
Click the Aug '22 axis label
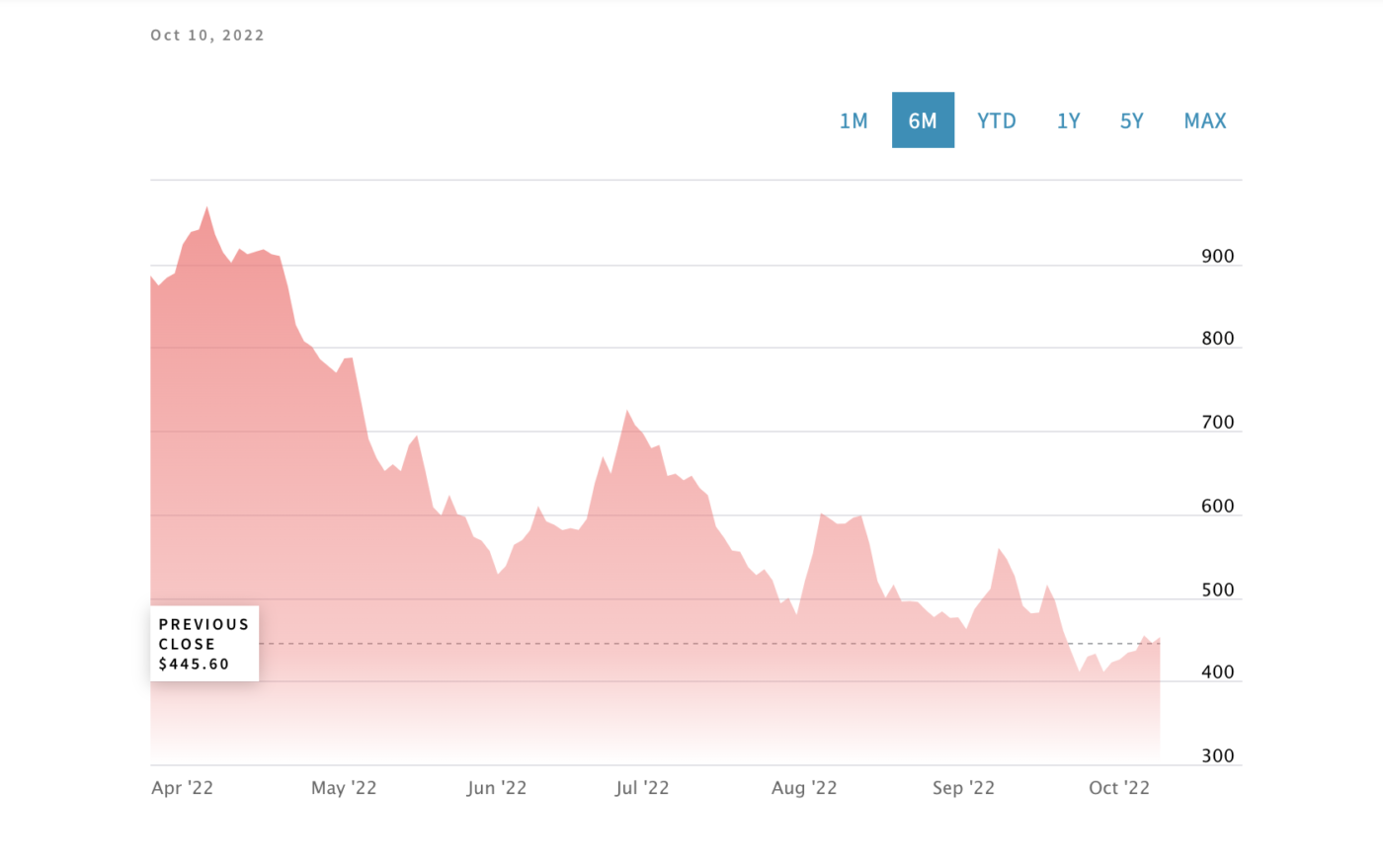tap(804, 787)
